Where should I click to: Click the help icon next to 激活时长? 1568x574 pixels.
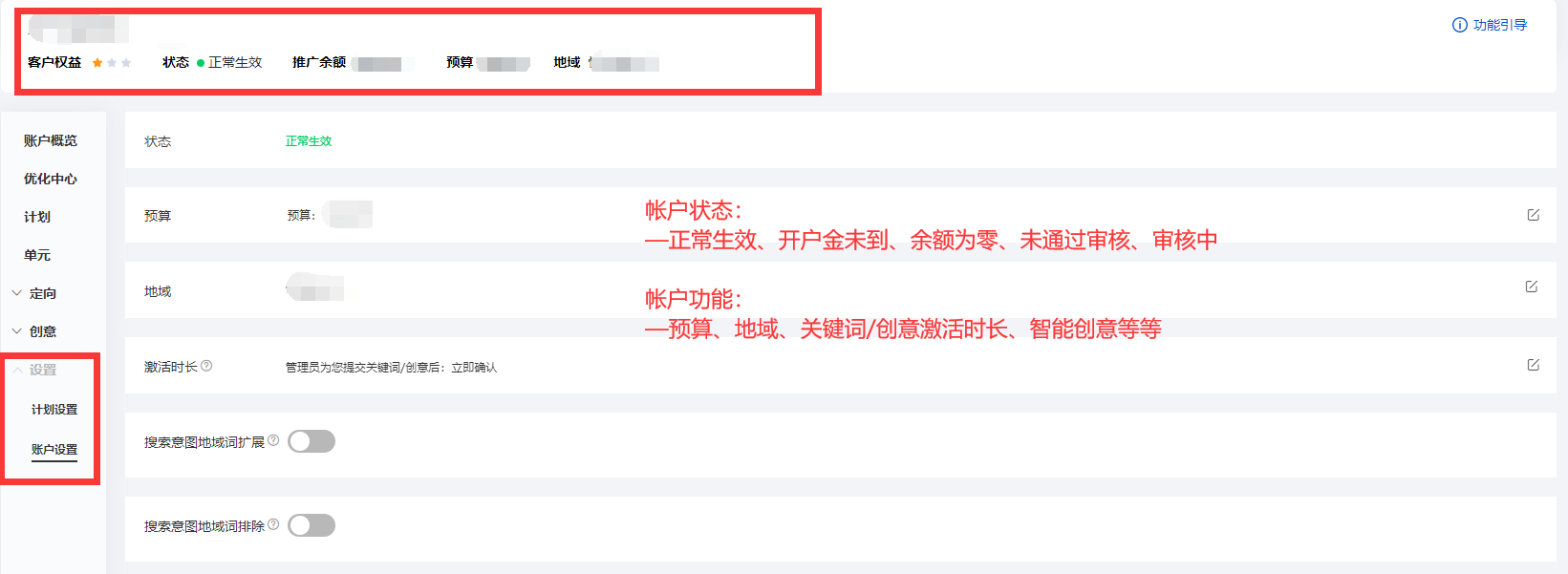tap(206, 366)
